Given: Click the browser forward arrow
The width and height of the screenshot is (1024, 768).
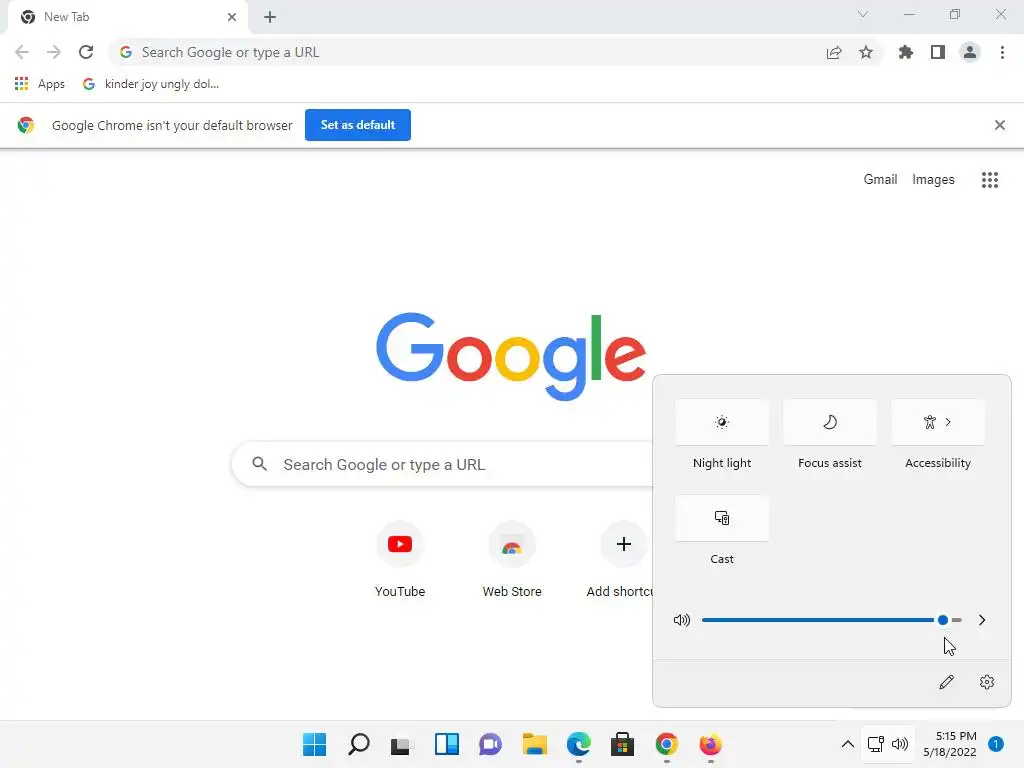Looking at the screenshot, I should pyautogui.click(x=54, y=52).
